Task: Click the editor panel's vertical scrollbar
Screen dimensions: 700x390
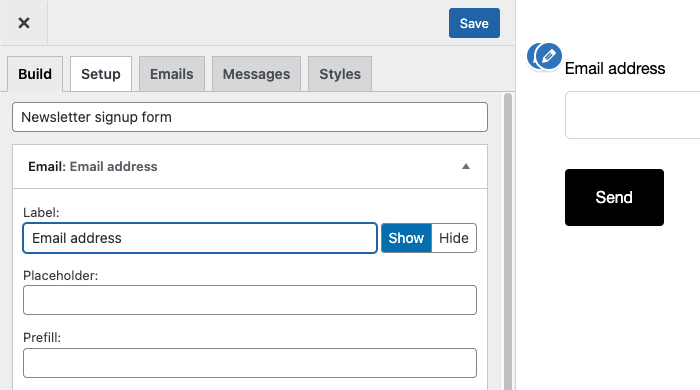Action: coord(508,241)
